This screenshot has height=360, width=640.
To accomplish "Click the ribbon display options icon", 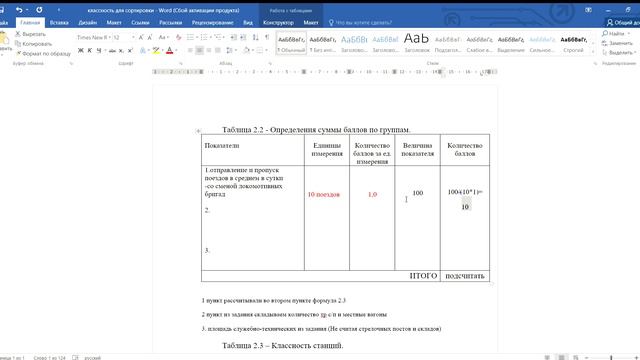I will click(x=588, y=9).
